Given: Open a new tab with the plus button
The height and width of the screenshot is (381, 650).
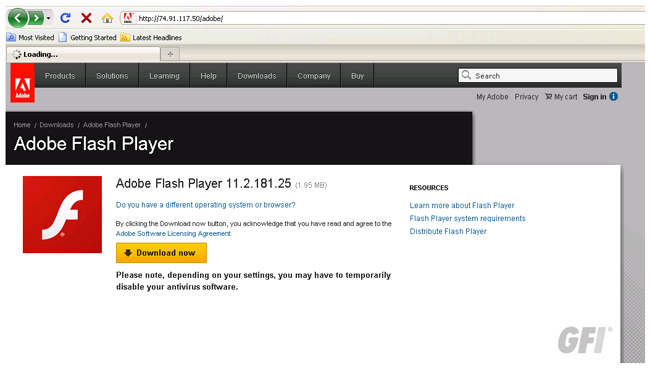Looking at the screenshot, I should (x=170, y=54).
